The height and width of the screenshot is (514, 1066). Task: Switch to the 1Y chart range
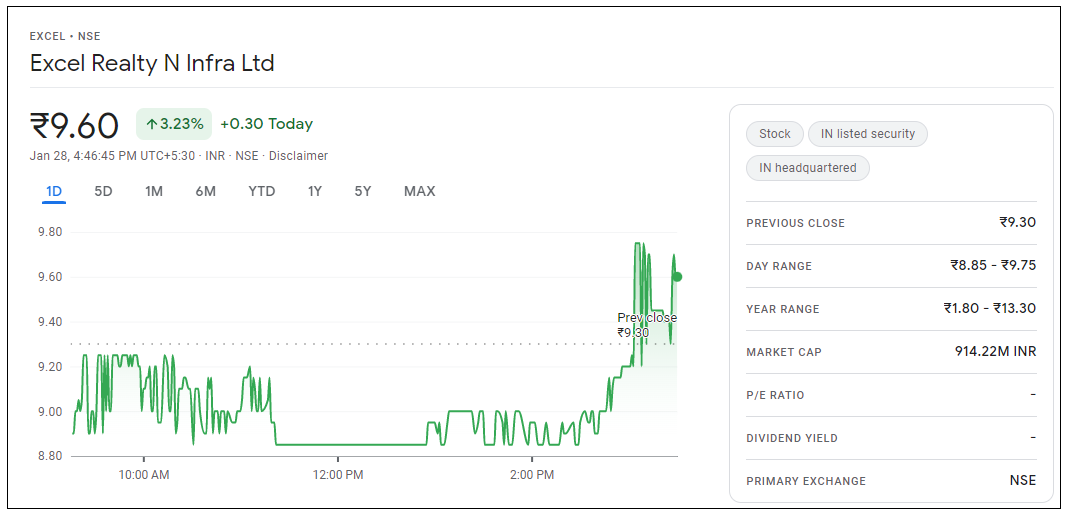point(314,191)
